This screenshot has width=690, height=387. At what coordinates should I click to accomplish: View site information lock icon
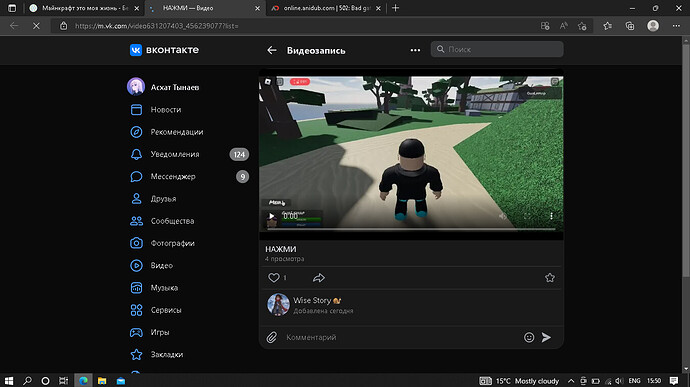point(63,26)
